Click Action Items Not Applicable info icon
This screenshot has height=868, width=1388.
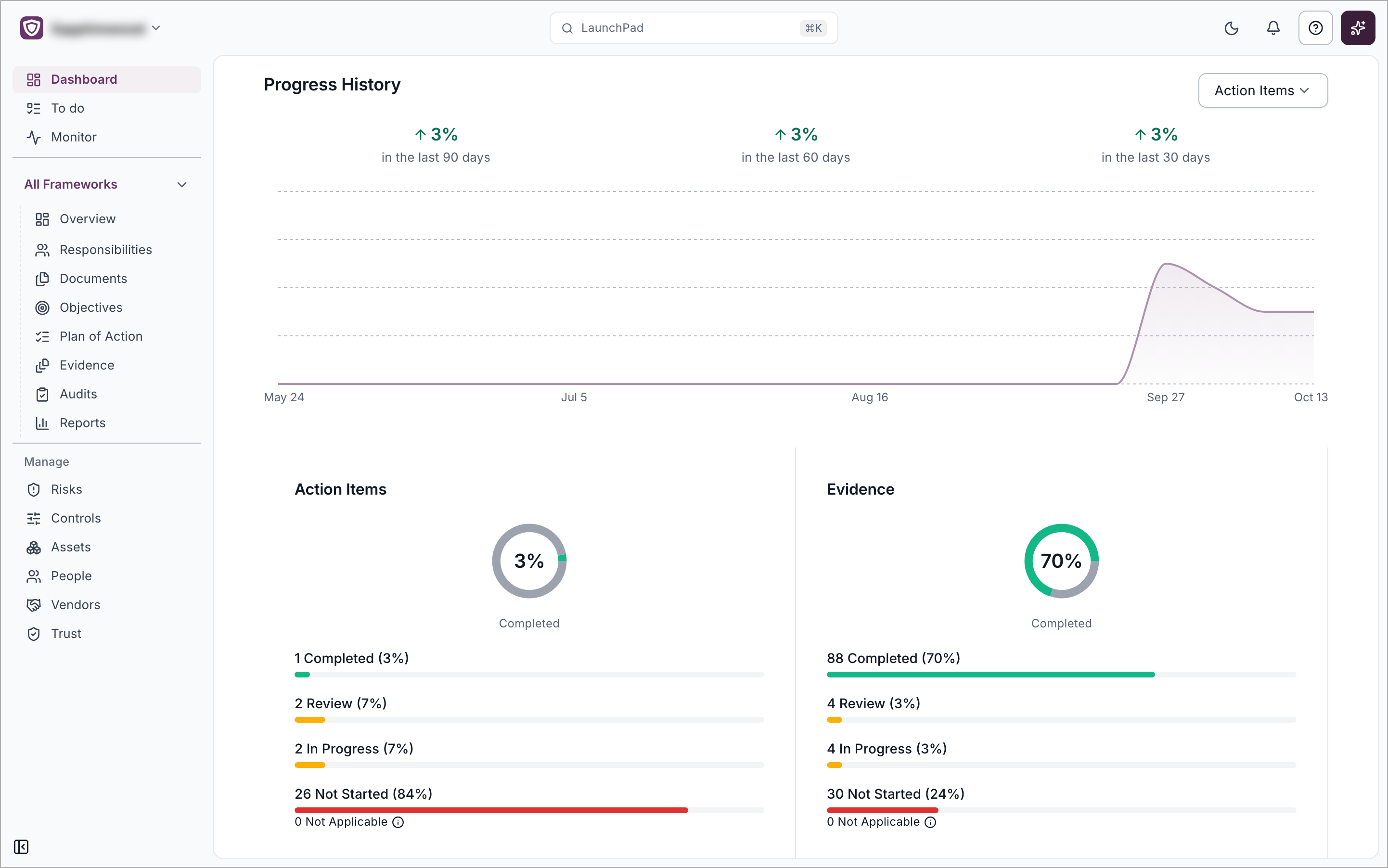pyautogui.click(x=398, y=822)
